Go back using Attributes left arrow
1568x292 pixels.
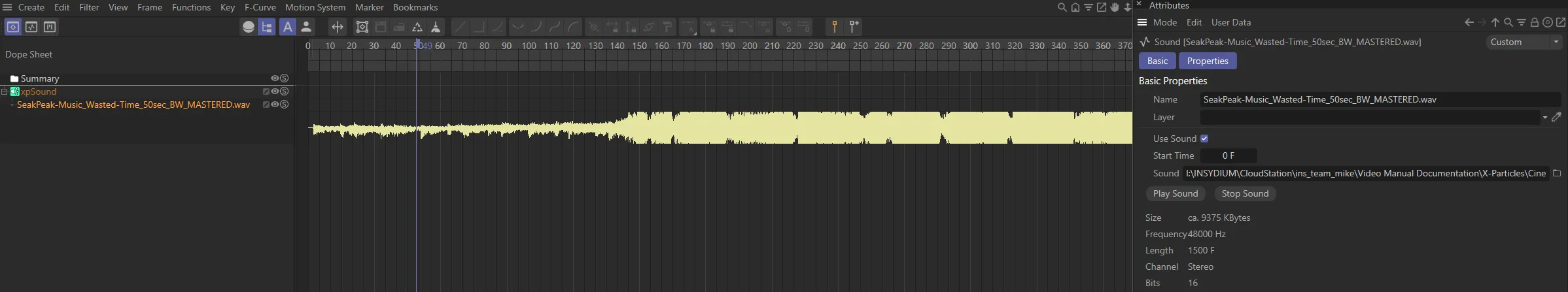[1469, 22]
